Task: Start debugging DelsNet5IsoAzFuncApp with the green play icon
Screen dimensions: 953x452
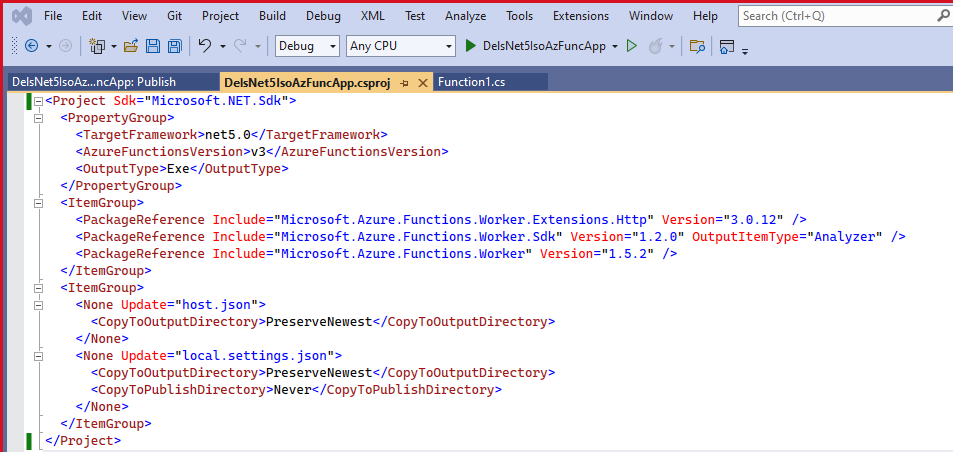Action: pyautogui.click(x=470, y=46)
